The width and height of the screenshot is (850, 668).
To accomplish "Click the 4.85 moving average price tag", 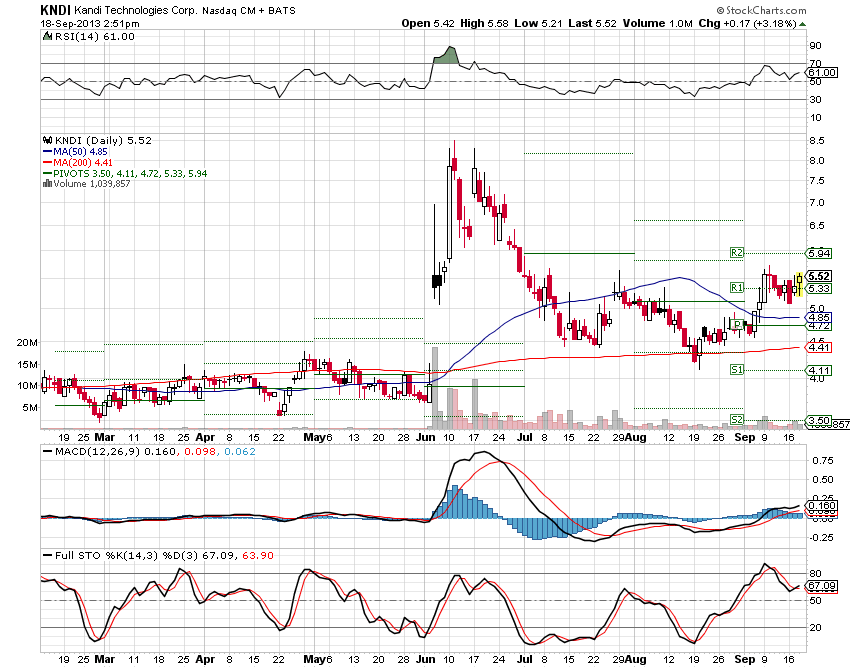I will (819, 317).
